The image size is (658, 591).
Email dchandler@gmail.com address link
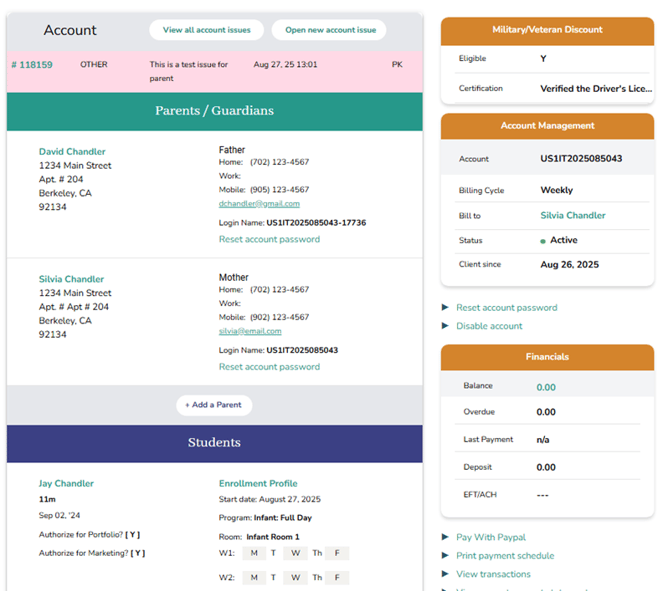pos(259,204)
